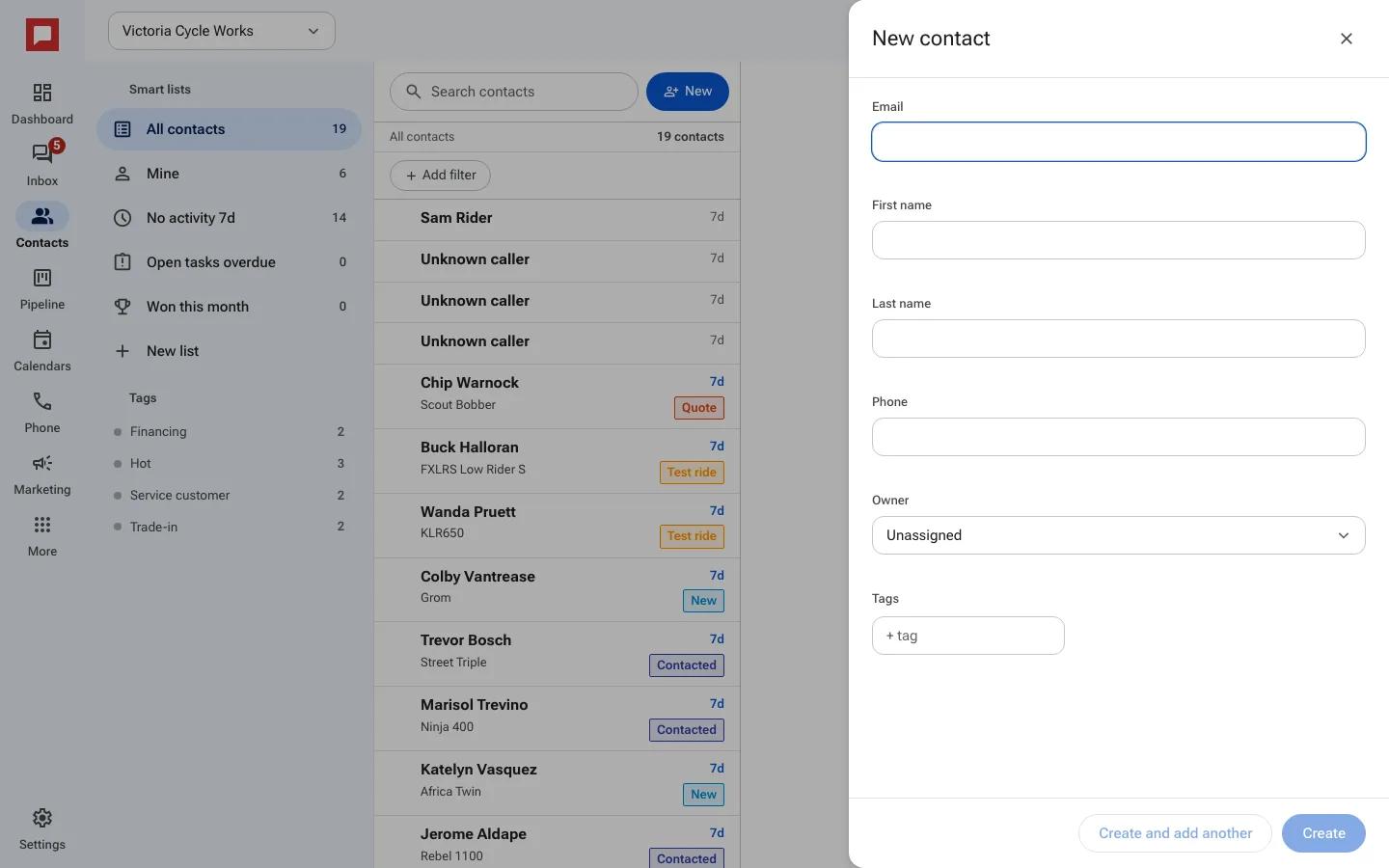This screenshot has height=868, width=1389.
Task: Select the Mine smart list
Action: click(229, 174)
